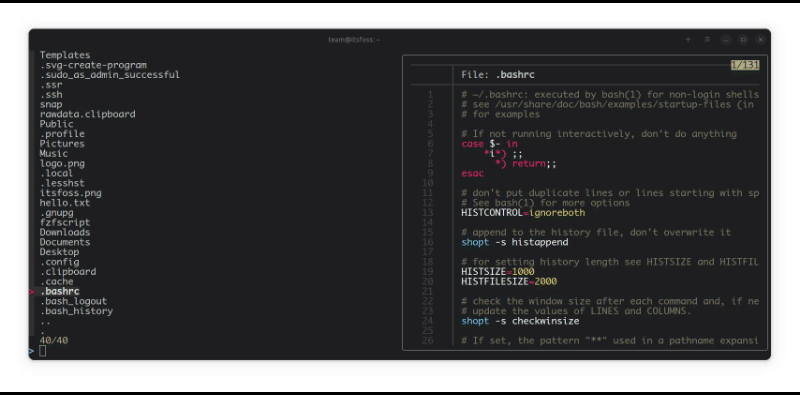Select the highlighted .bashrc entry

pyautogui.click(x=60, y=291)
